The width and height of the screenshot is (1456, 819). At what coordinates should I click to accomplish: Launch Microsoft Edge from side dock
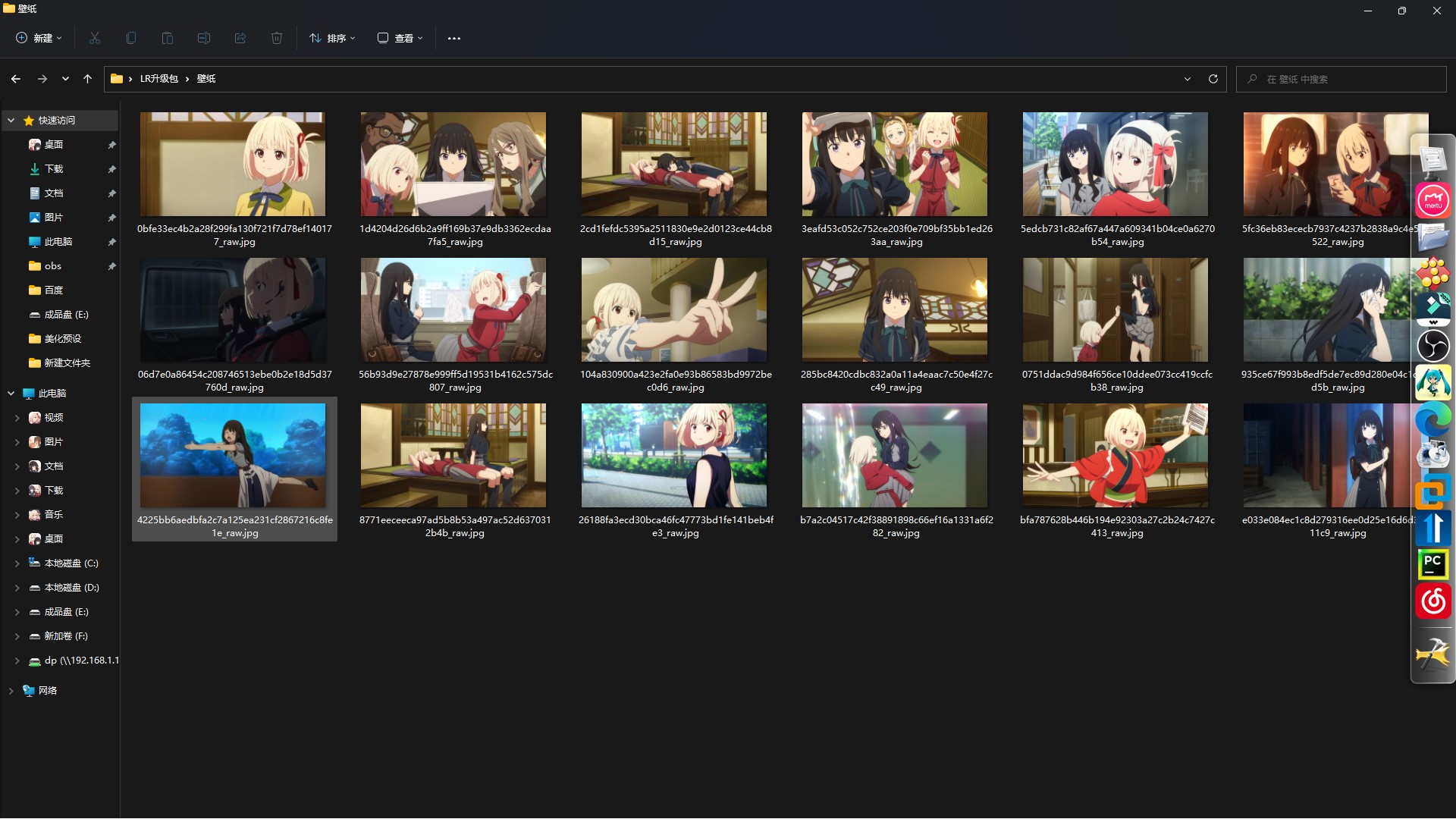coord(1432,419)
